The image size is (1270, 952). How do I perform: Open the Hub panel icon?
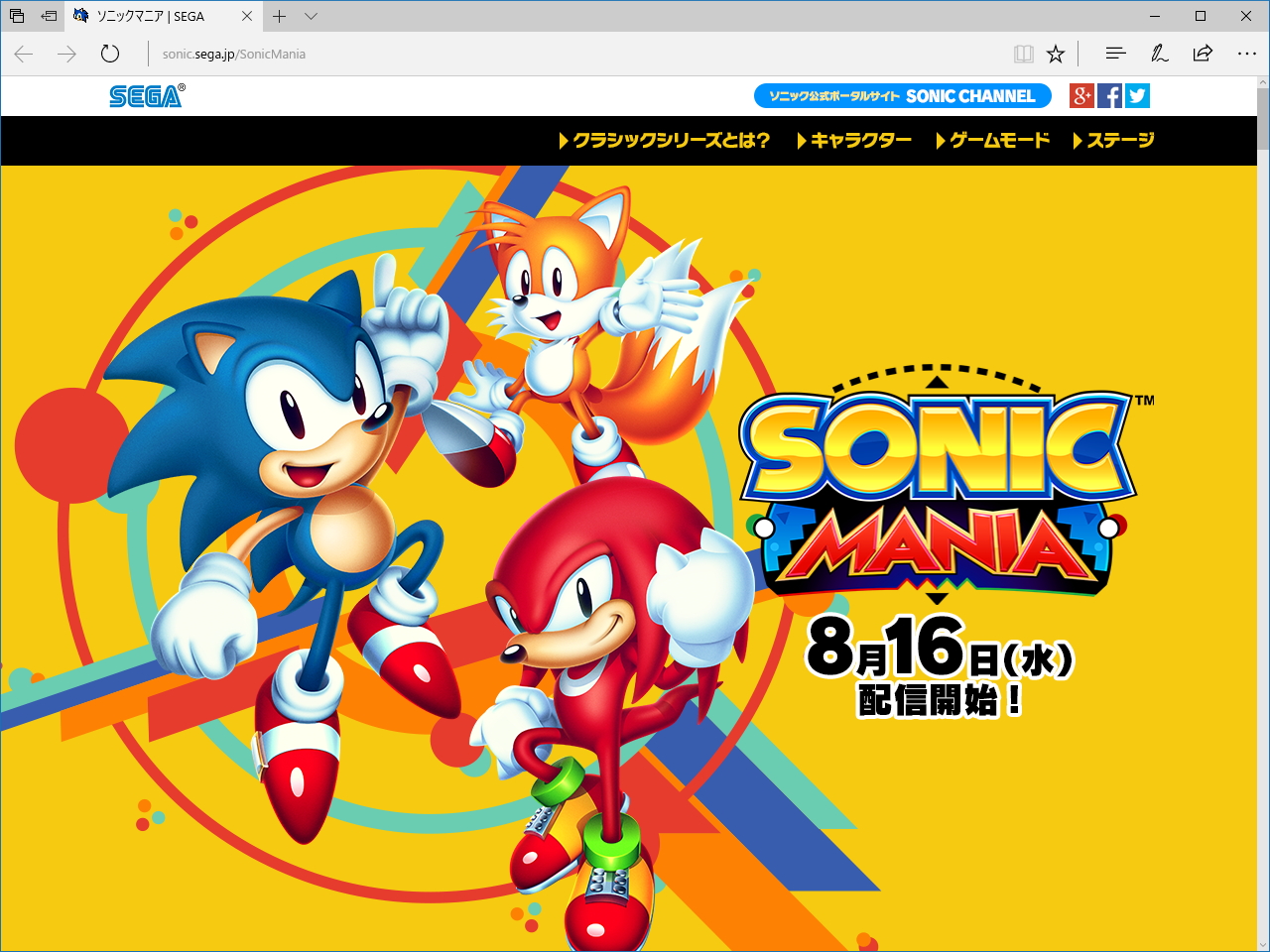(x=1115, y=54)
